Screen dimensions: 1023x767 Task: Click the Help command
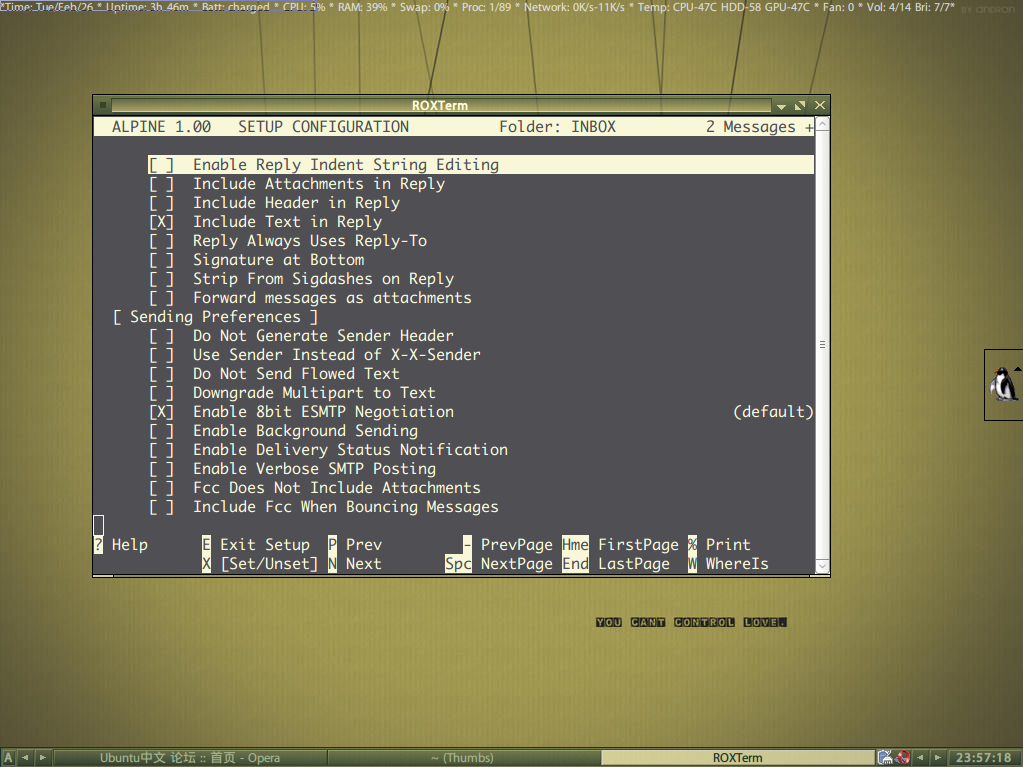[x=121, y=545]
